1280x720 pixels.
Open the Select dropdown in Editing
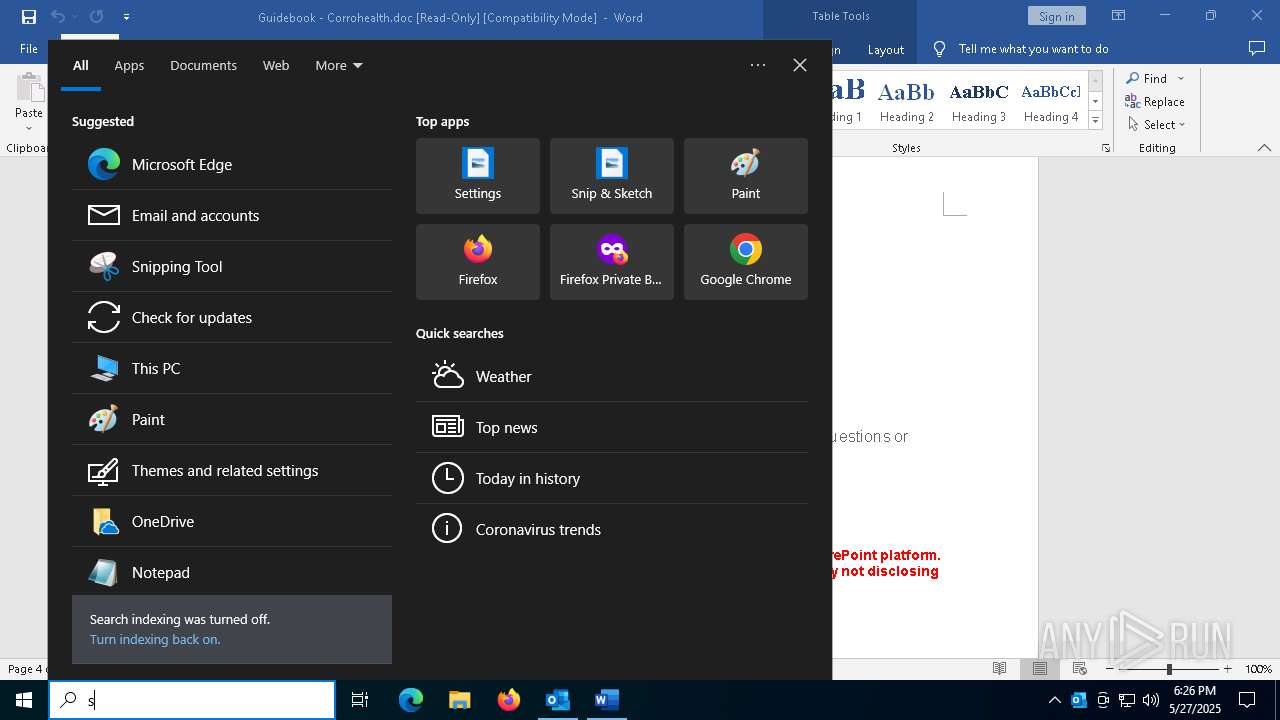pos(1156,124)
